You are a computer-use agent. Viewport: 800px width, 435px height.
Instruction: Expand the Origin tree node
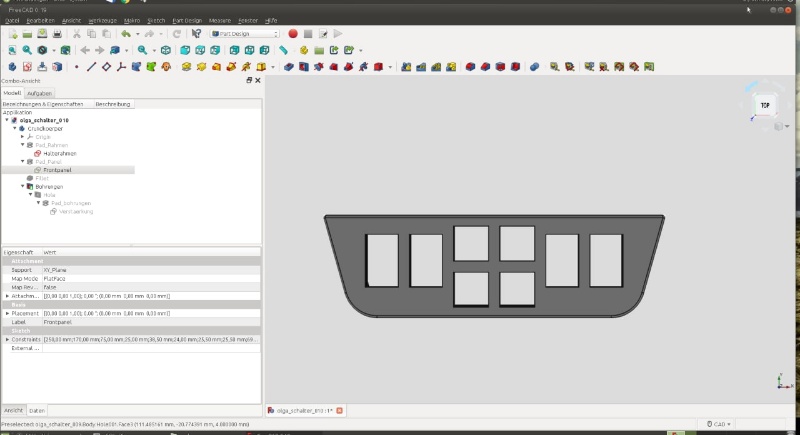click(x=23, y=136)
